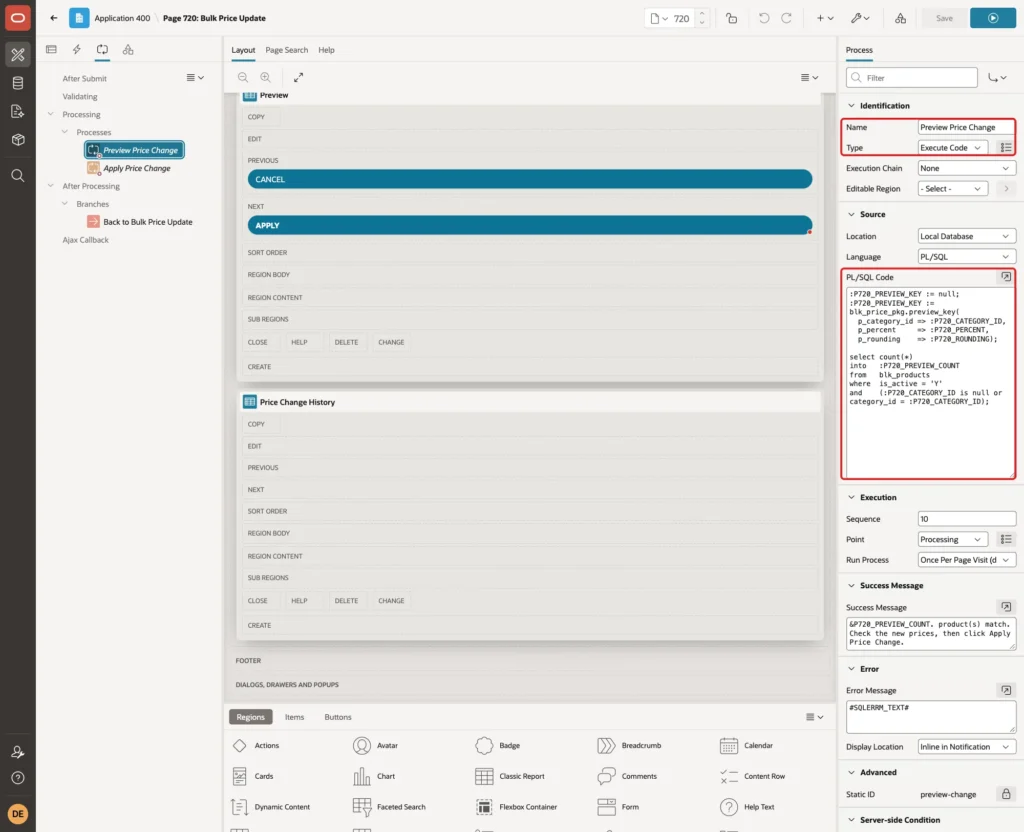Screen dimensions: 1024x832
Task: Open Administration user icon in sidebar
Action: coord(18,752)
